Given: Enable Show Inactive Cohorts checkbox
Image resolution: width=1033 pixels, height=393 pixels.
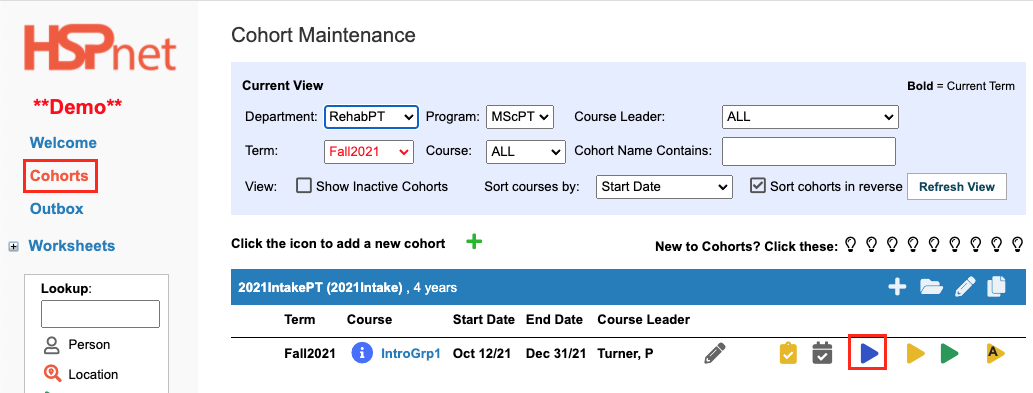Looking at the screenshot, I should [304, 186].
